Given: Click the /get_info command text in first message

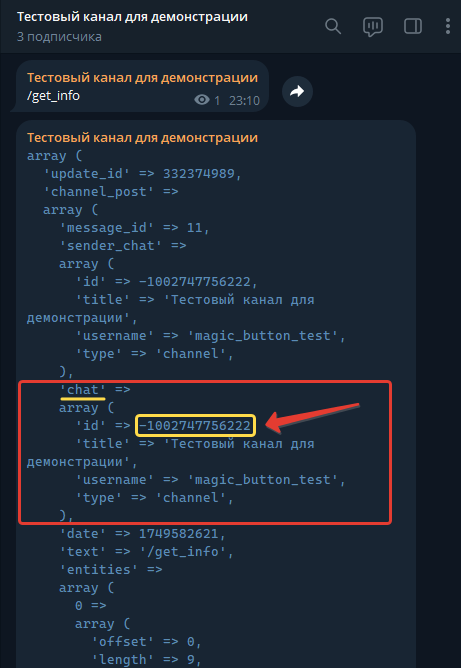Looking at the screenshot, I should (x=53, y=95).
